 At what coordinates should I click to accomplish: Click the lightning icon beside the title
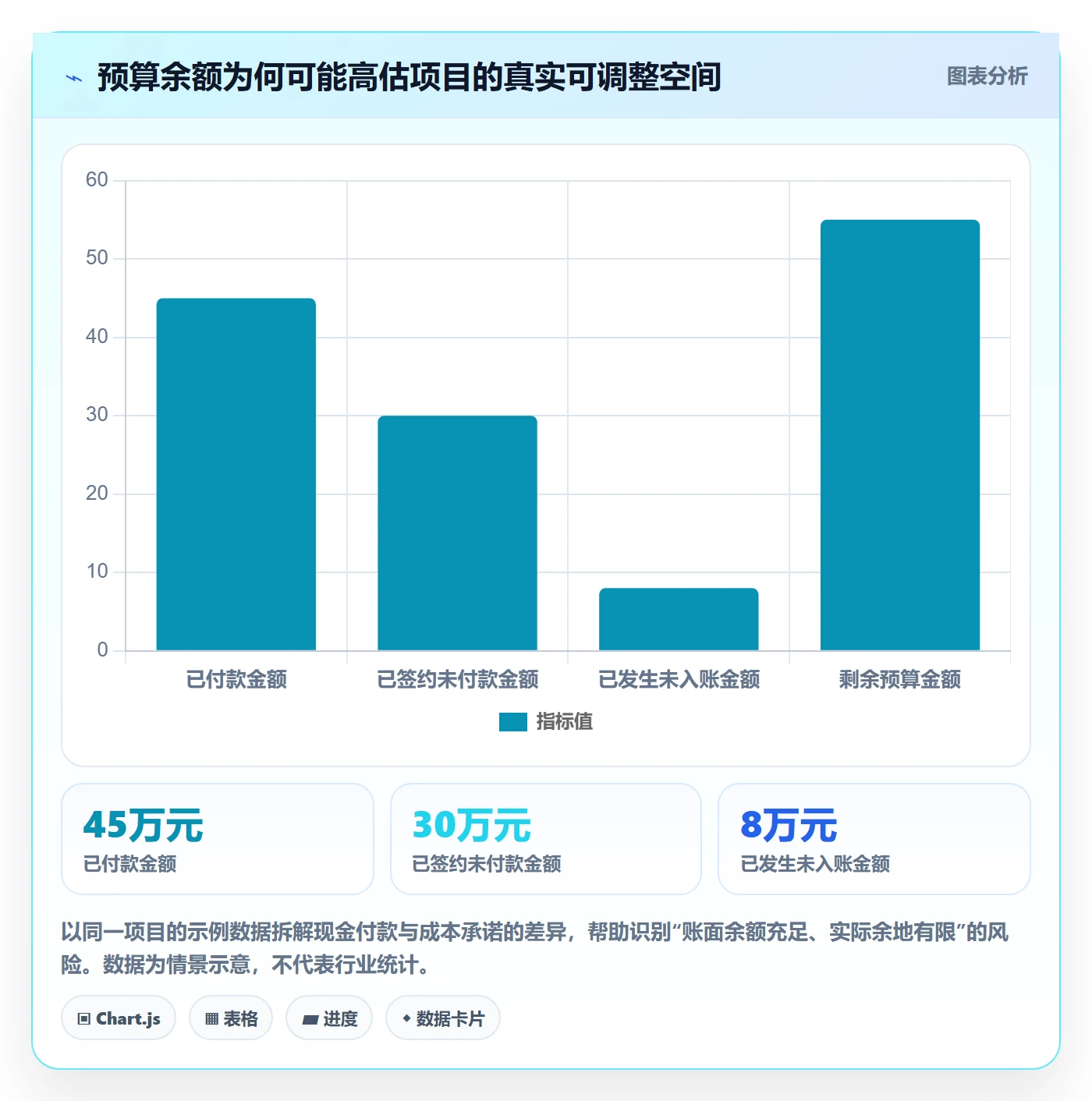pyautogui.click(x=74, y=78)
